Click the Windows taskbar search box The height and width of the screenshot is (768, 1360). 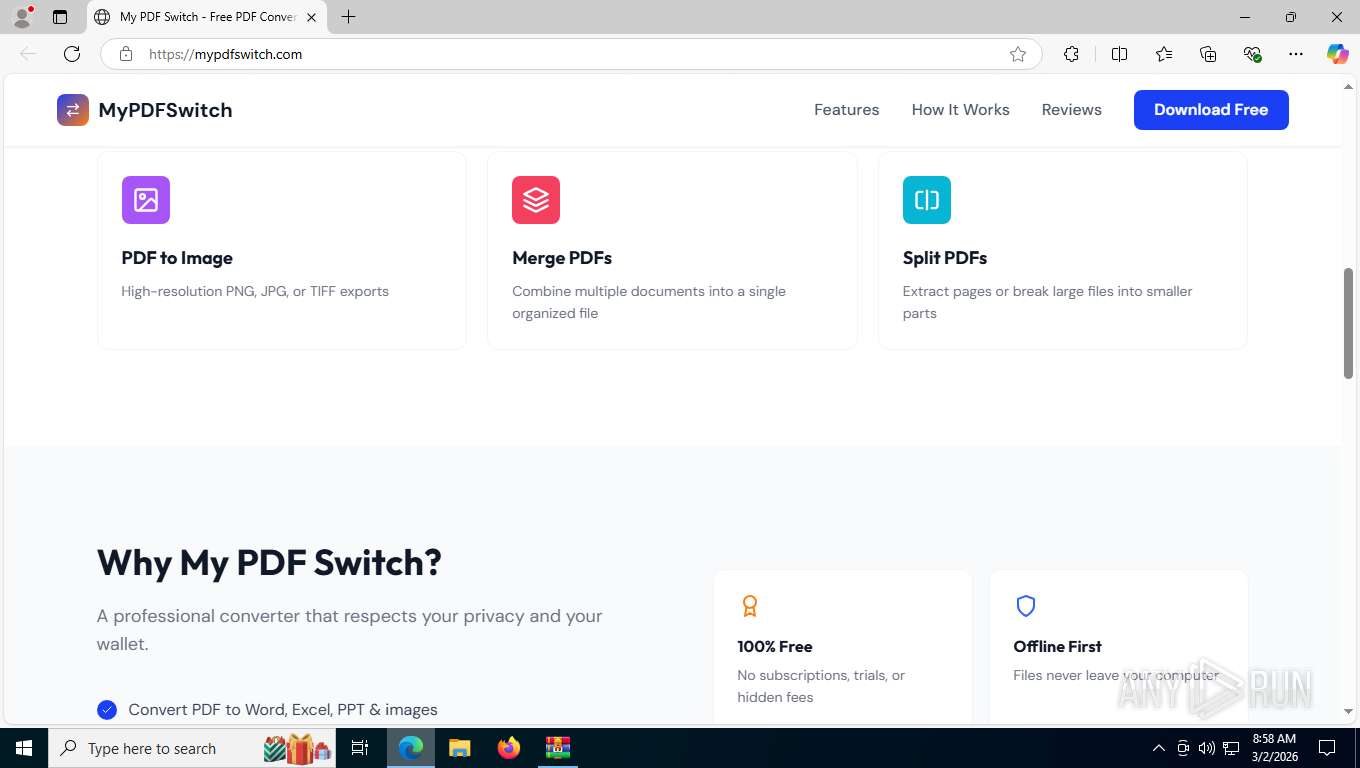(192, 748)
